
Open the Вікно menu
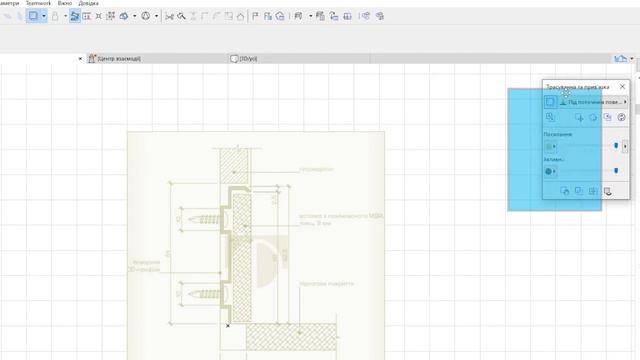pyautogui.click(x=64, y=3)
